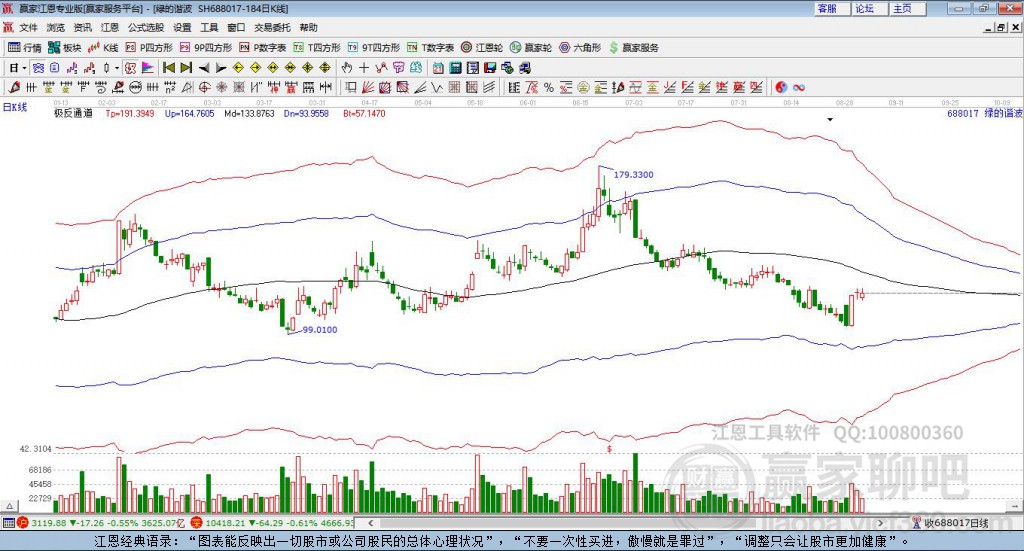Click the status bar grid icon
The width and height of the screenshot is (1024, 551).
point(8,523)
